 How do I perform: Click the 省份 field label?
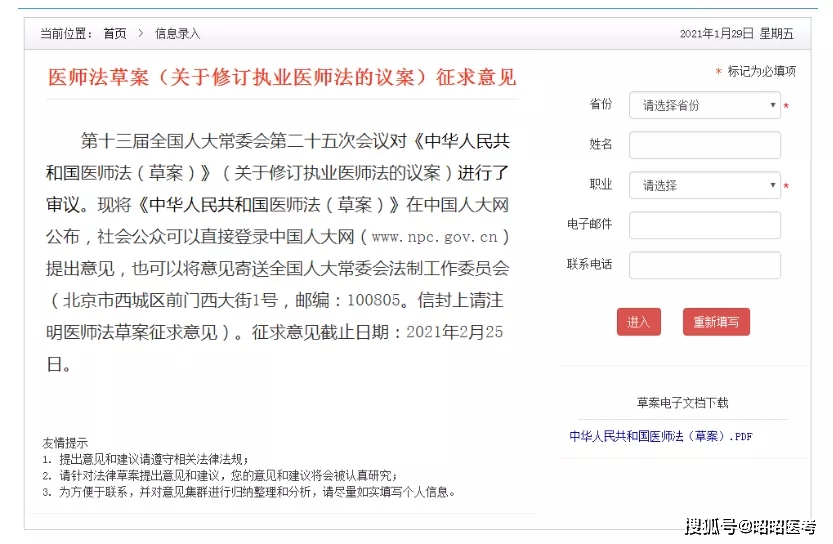601,104
